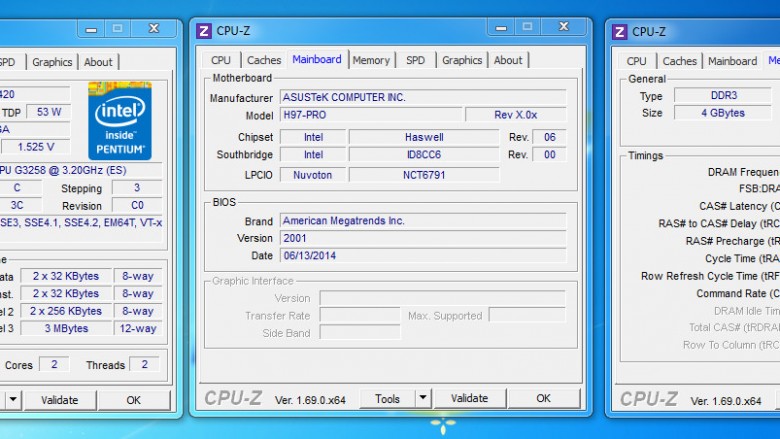The height and width of the screenshot is (439, 780).
Task: Click the Stepping value 3
Action: point(136,187)
